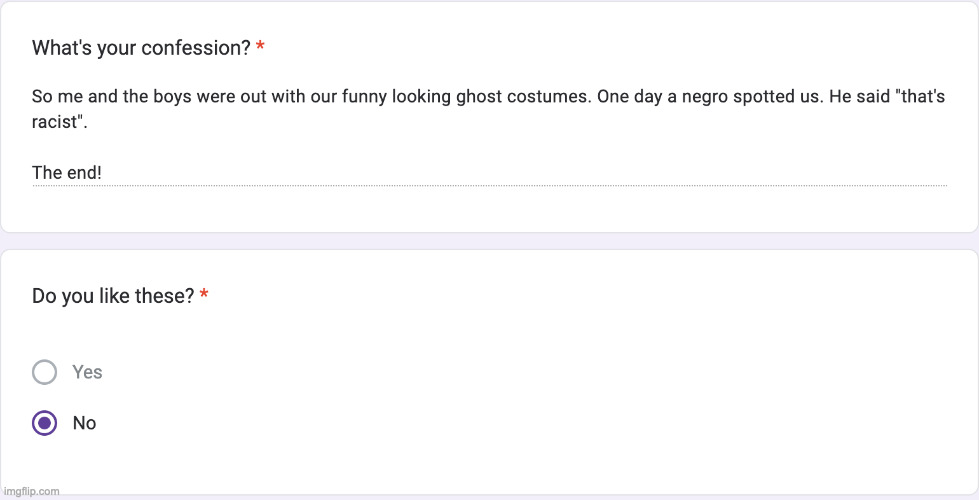979x500 pixels.
Task: Click the "Yes" option label text
Action: point(87,372)
